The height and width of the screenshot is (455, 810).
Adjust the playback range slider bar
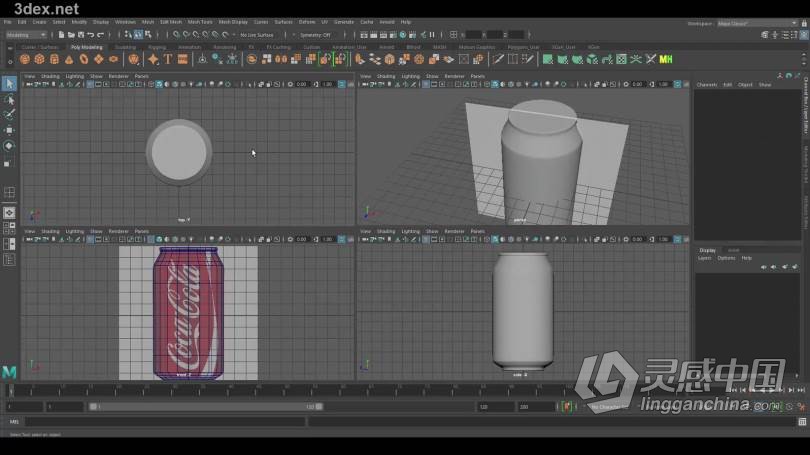click(x=206, y=407)
